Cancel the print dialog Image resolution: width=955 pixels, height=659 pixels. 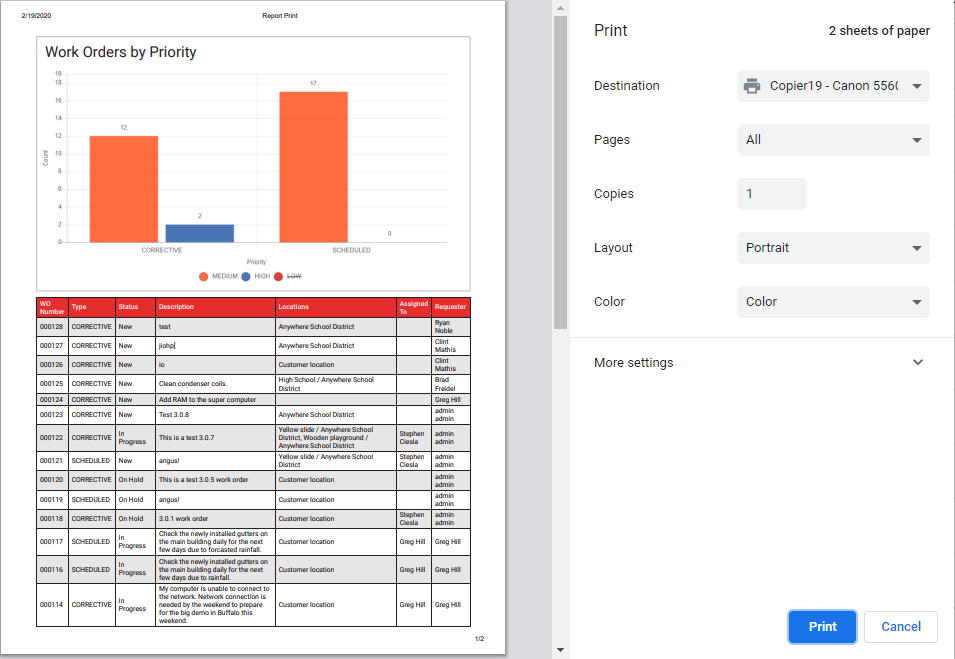901,627
